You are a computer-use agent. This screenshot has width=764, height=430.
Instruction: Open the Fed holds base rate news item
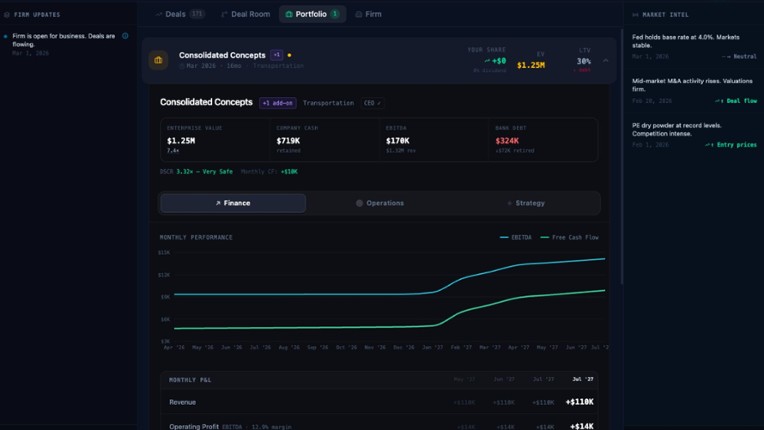(685, 41)
